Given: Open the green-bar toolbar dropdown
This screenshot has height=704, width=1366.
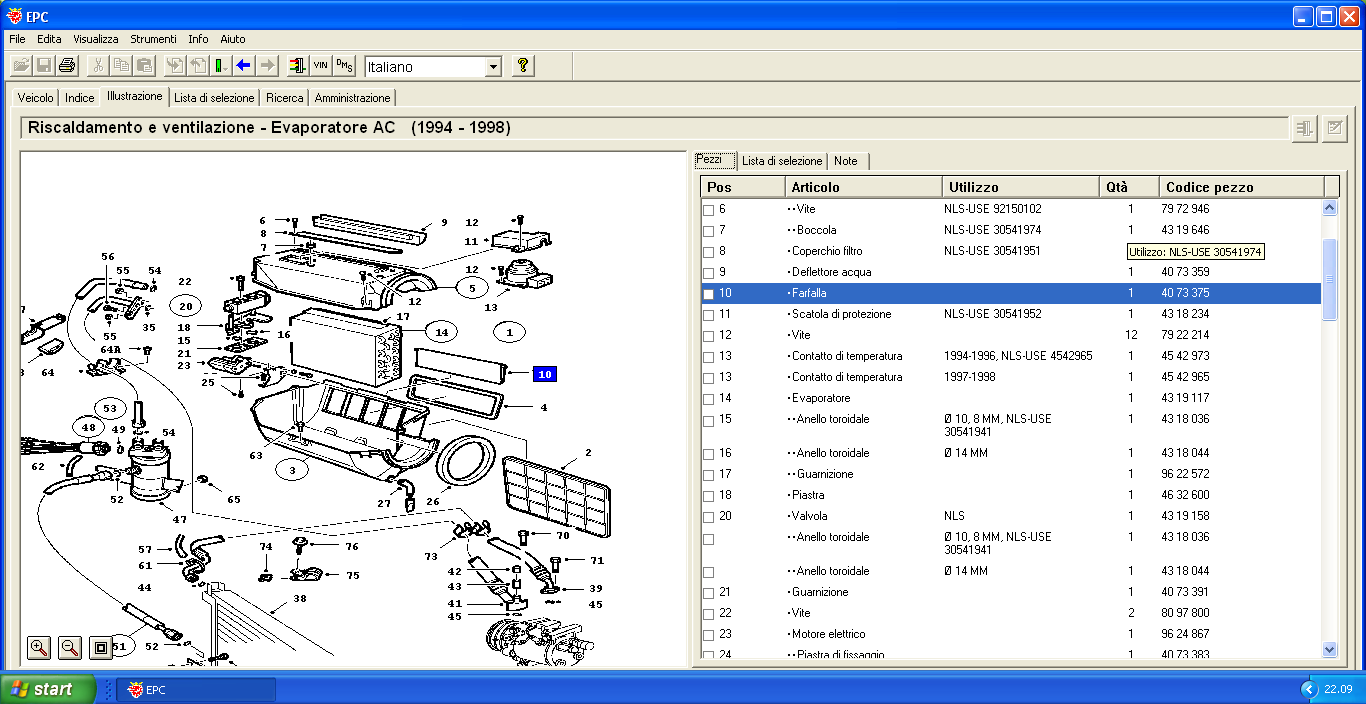Looking at the screenshot, I should click(x=220, y=66).
